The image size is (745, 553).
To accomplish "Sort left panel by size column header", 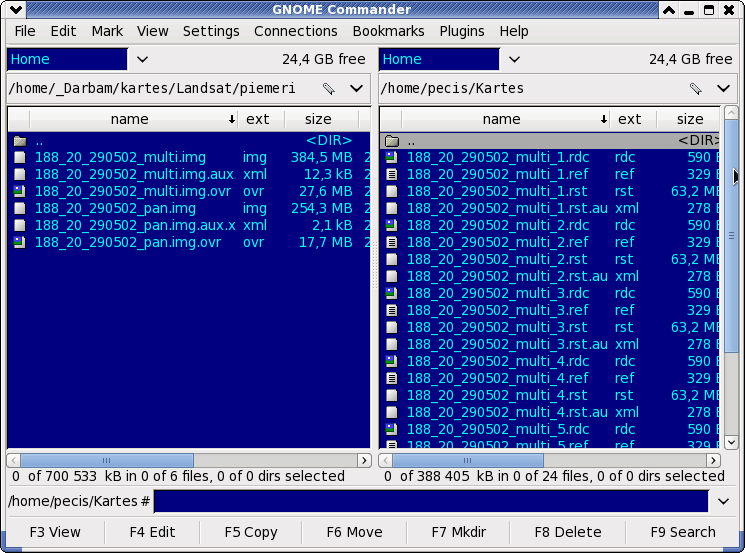I will [321, 119].
